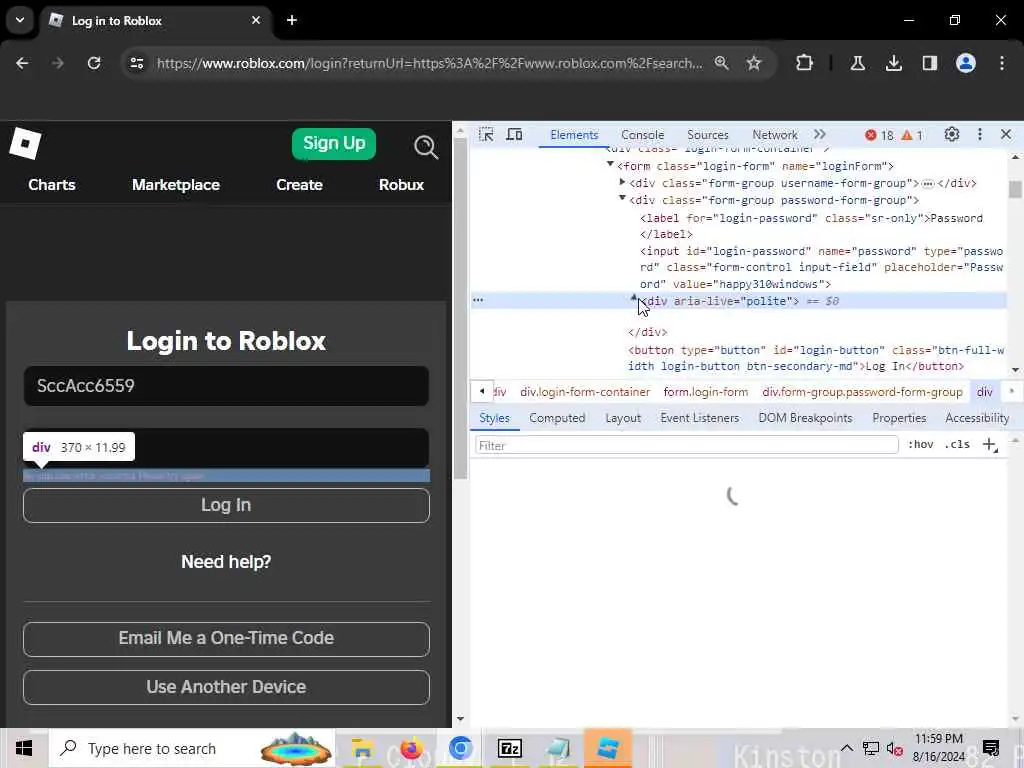Click Email Me a One-Time Code
Viewport: 1024px width, 768px height.
(226, 639)
